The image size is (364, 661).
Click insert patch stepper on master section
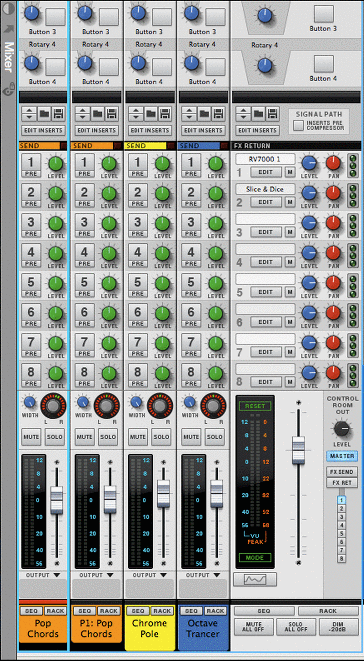[243, 113]
